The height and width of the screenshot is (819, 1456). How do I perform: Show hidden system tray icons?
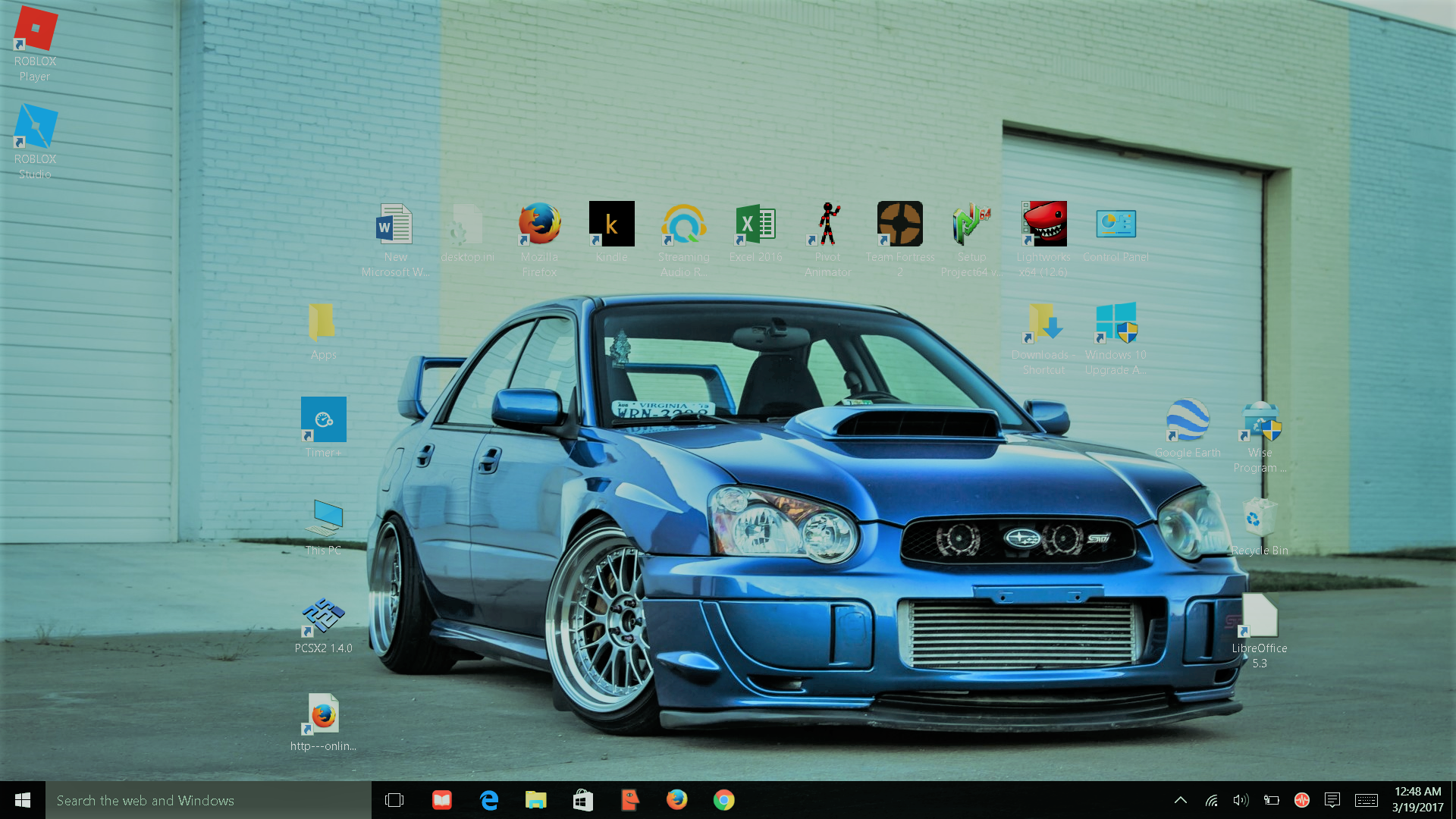[1181, 800]
